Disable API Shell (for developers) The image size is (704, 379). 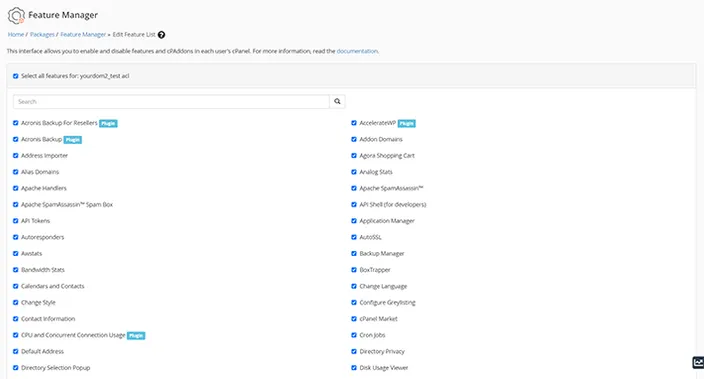(x=354, y=204)
